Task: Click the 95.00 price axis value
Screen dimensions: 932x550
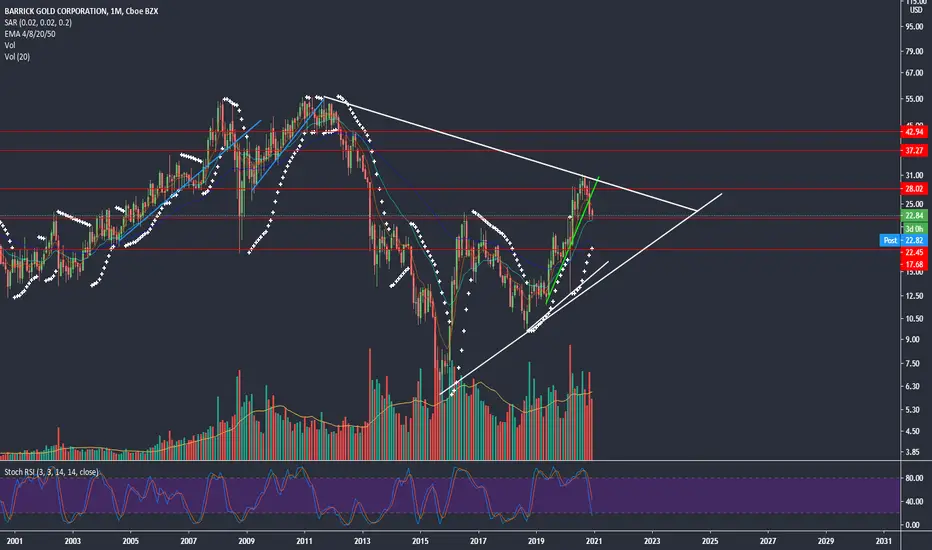Action: (x=914, y=27)
